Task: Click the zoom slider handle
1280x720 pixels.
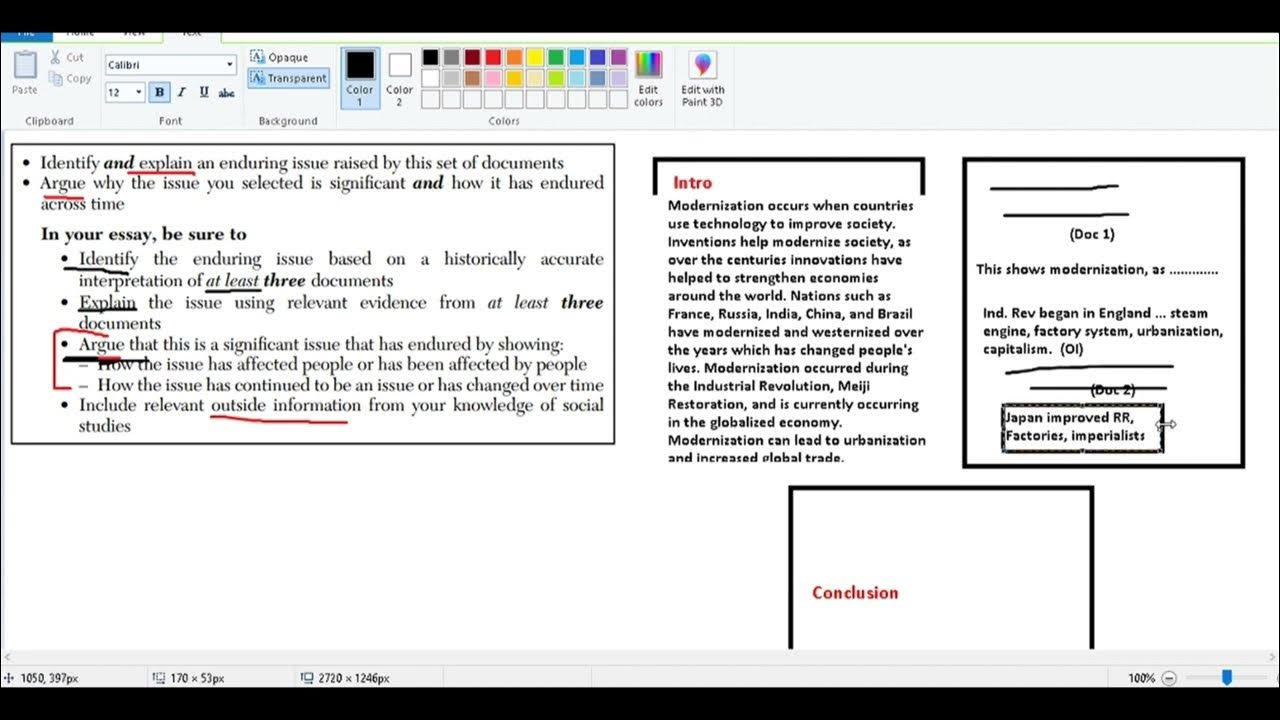Action: pos(1227,677)
